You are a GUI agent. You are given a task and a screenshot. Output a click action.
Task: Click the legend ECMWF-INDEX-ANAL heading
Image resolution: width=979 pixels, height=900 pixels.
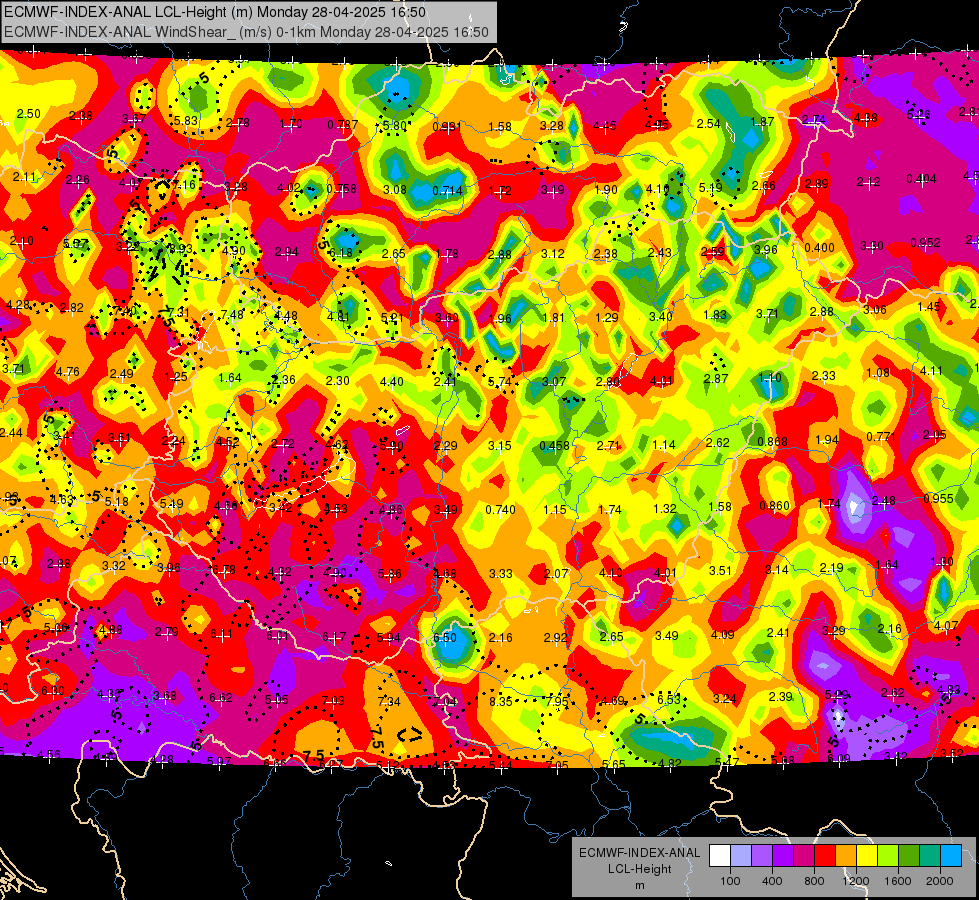(x=639, y=853)
